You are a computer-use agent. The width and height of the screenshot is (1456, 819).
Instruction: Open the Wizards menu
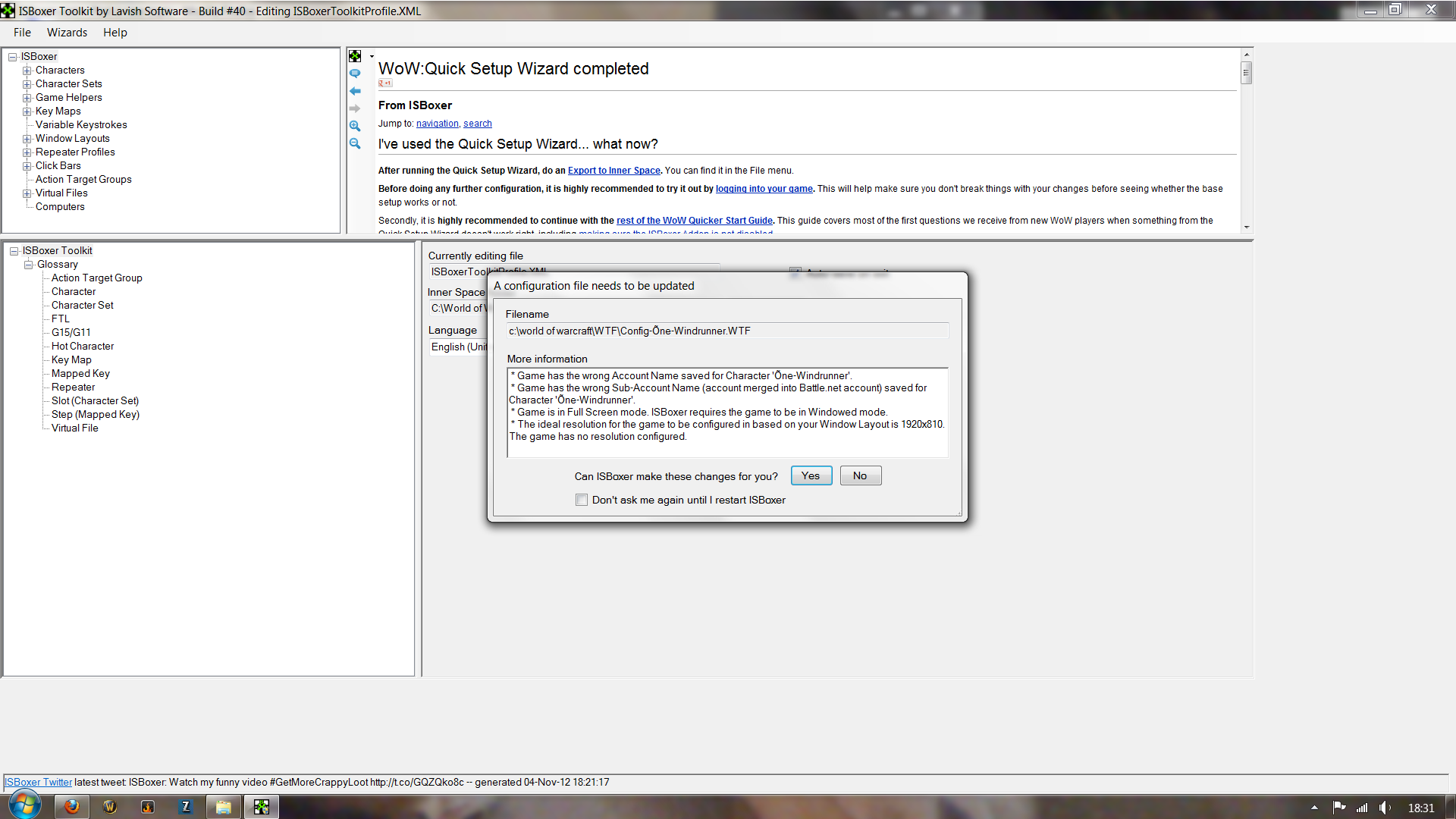67,33
